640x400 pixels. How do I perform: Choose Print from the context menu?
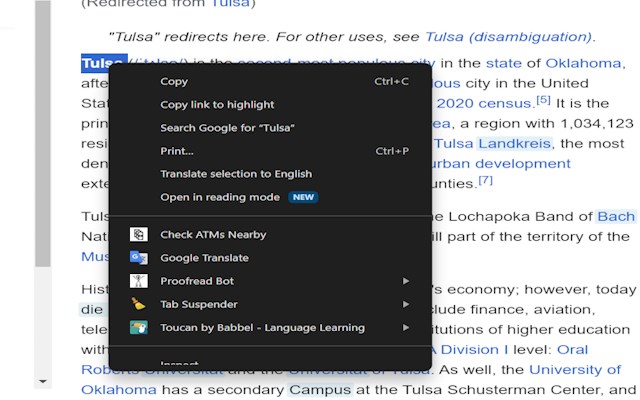pyautogui.click(x=177, y=151)
